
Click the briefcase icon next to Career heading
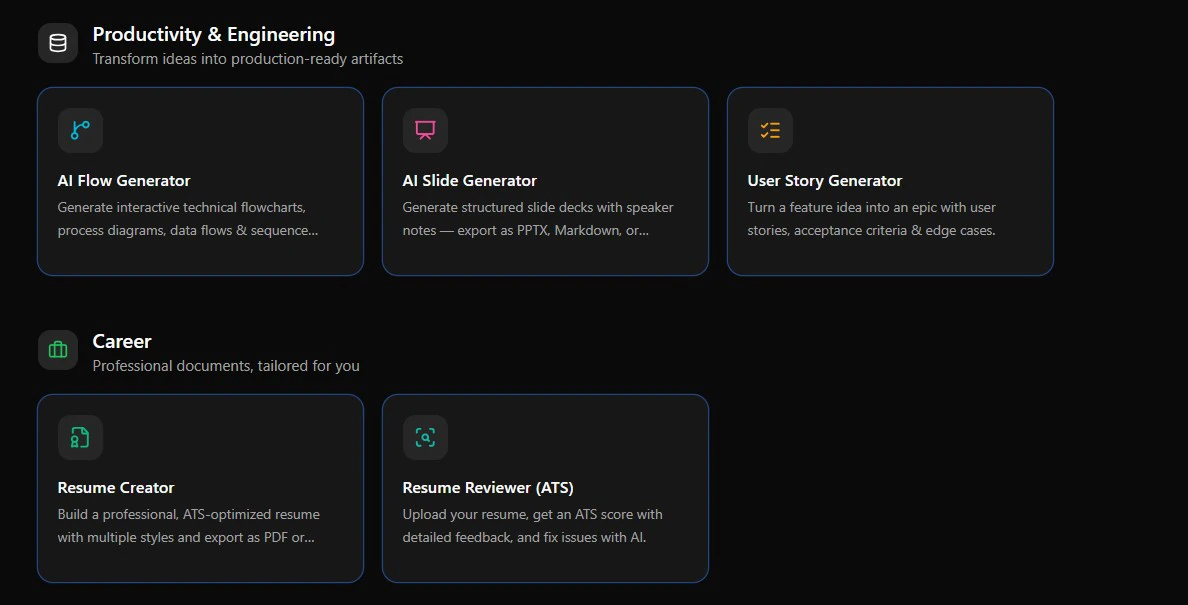57,349
